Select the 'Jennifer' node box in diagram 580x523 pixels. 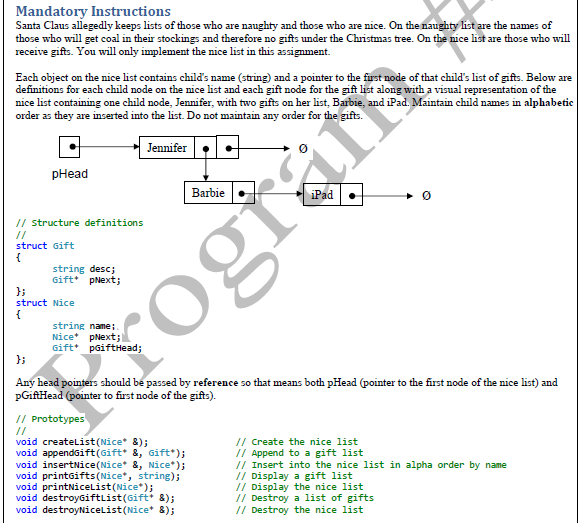pos(189,147)
